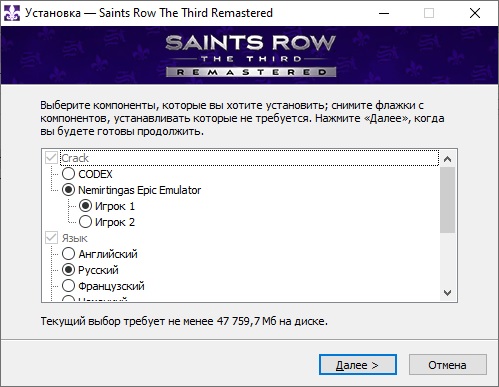Click the Crack label text
The image size is (499, 387).
pyautogui.click(x=75, y=158)
